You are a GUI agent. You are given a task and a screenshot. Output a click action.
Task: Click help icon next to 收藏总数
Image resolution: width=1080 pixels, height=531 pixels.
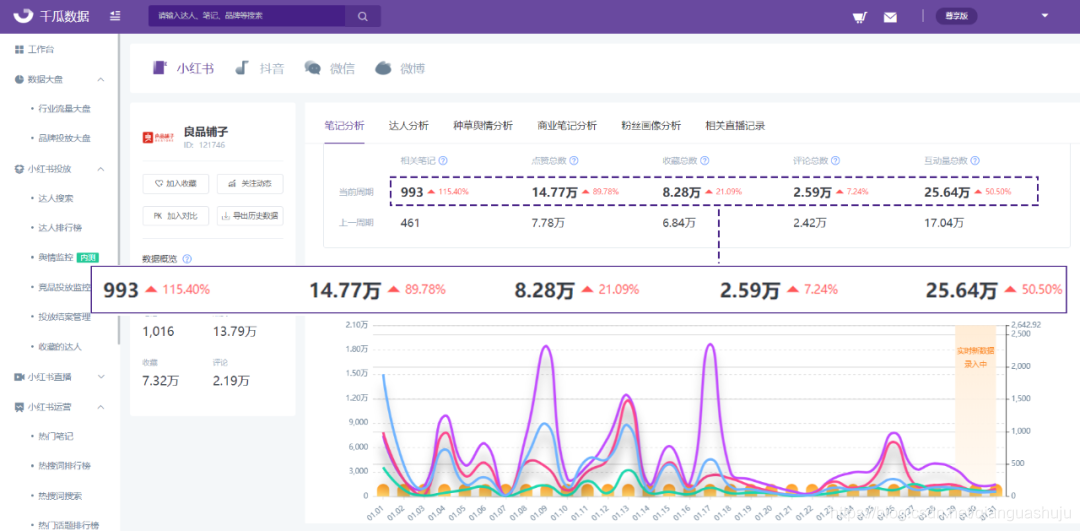click(x=705, y=160)
